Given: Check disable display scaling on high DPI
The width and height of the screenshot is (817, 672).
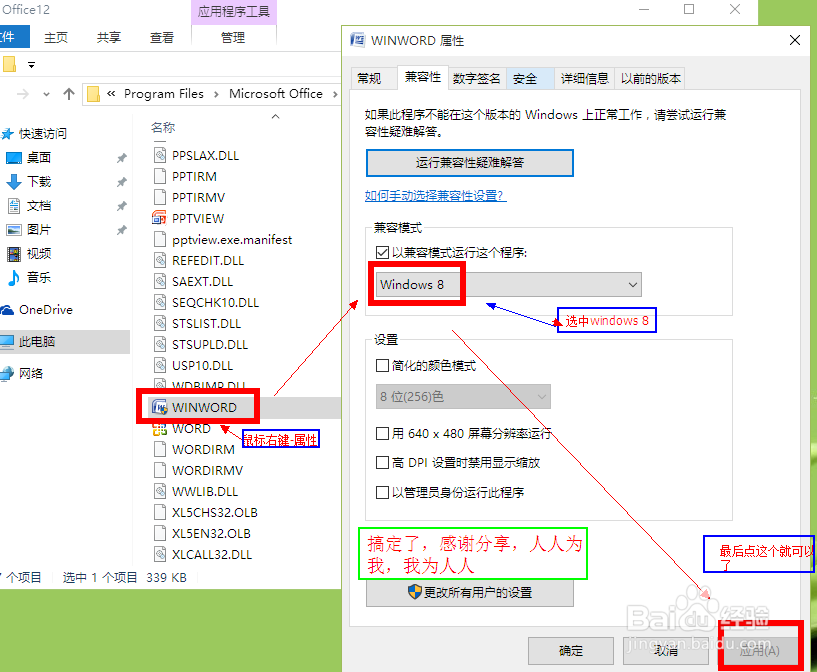Looking at the screenshot, I should pyautogui.click(x=382, y=463).
